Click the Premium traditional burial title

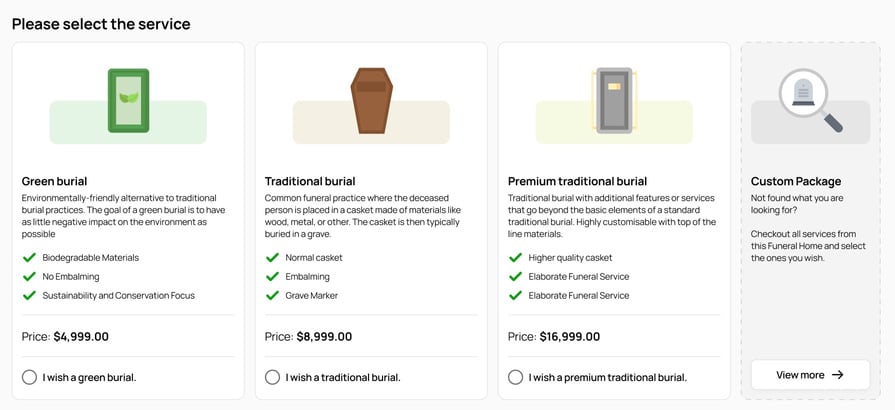pos(577,181)
